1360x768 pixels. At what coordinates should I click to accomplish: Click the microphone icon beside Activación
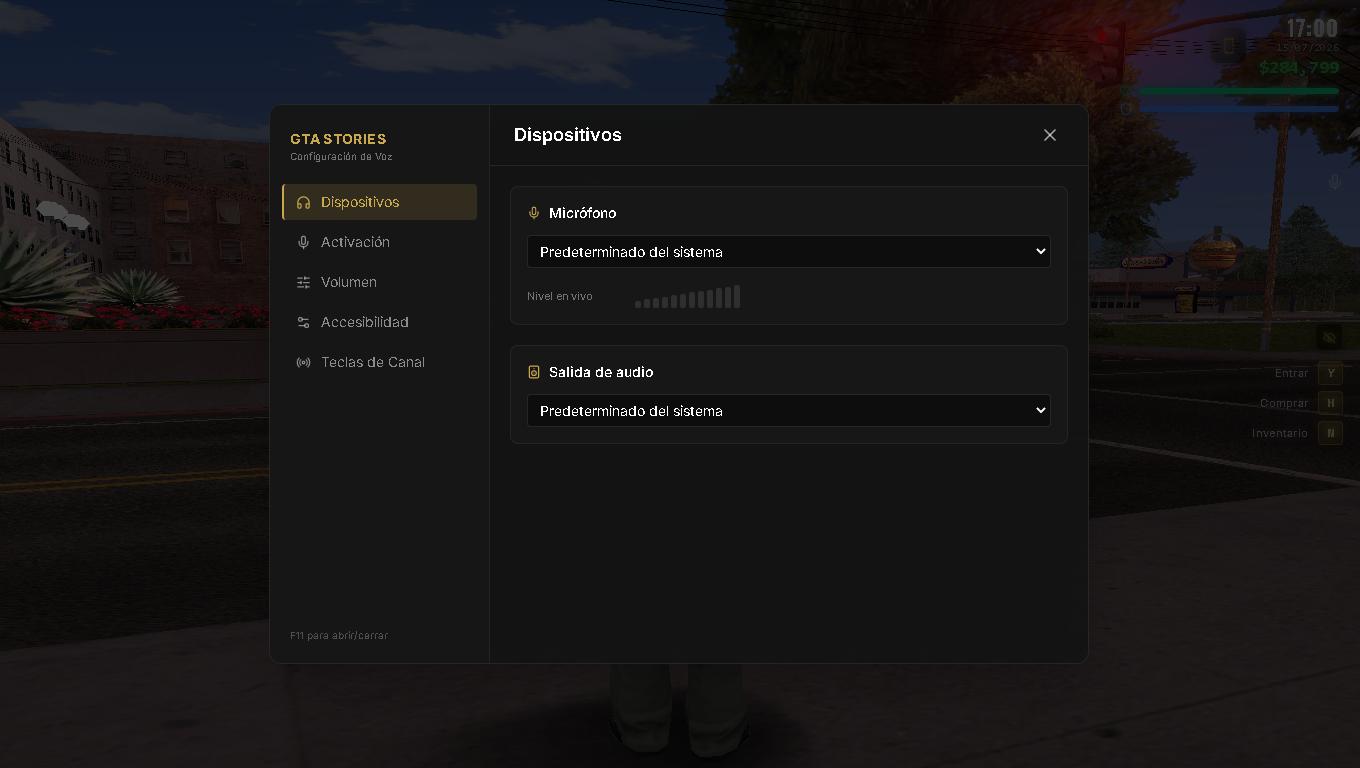[x=303, y=242]
